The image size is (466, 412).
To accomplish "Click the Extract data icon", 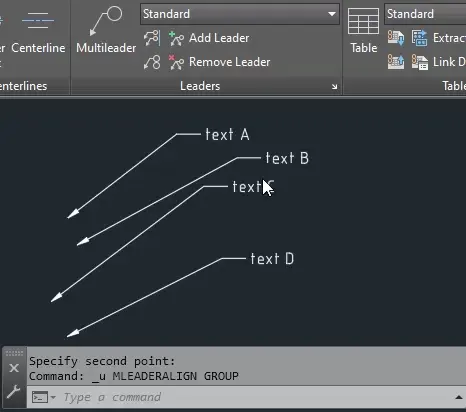I will click(419, 38).
